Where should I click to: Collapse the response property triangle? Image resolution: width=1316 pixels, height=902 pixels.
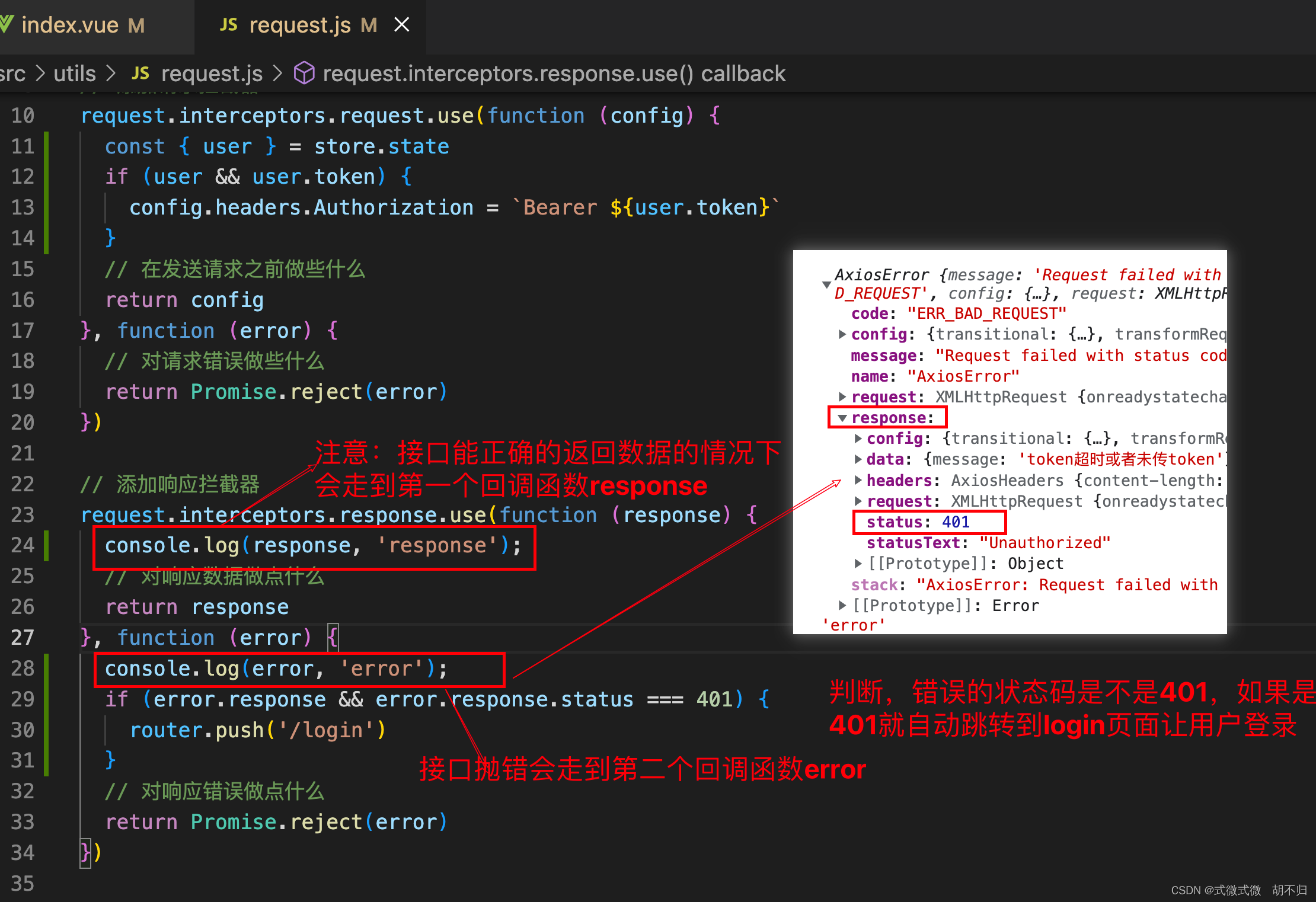tap(842, 418)
